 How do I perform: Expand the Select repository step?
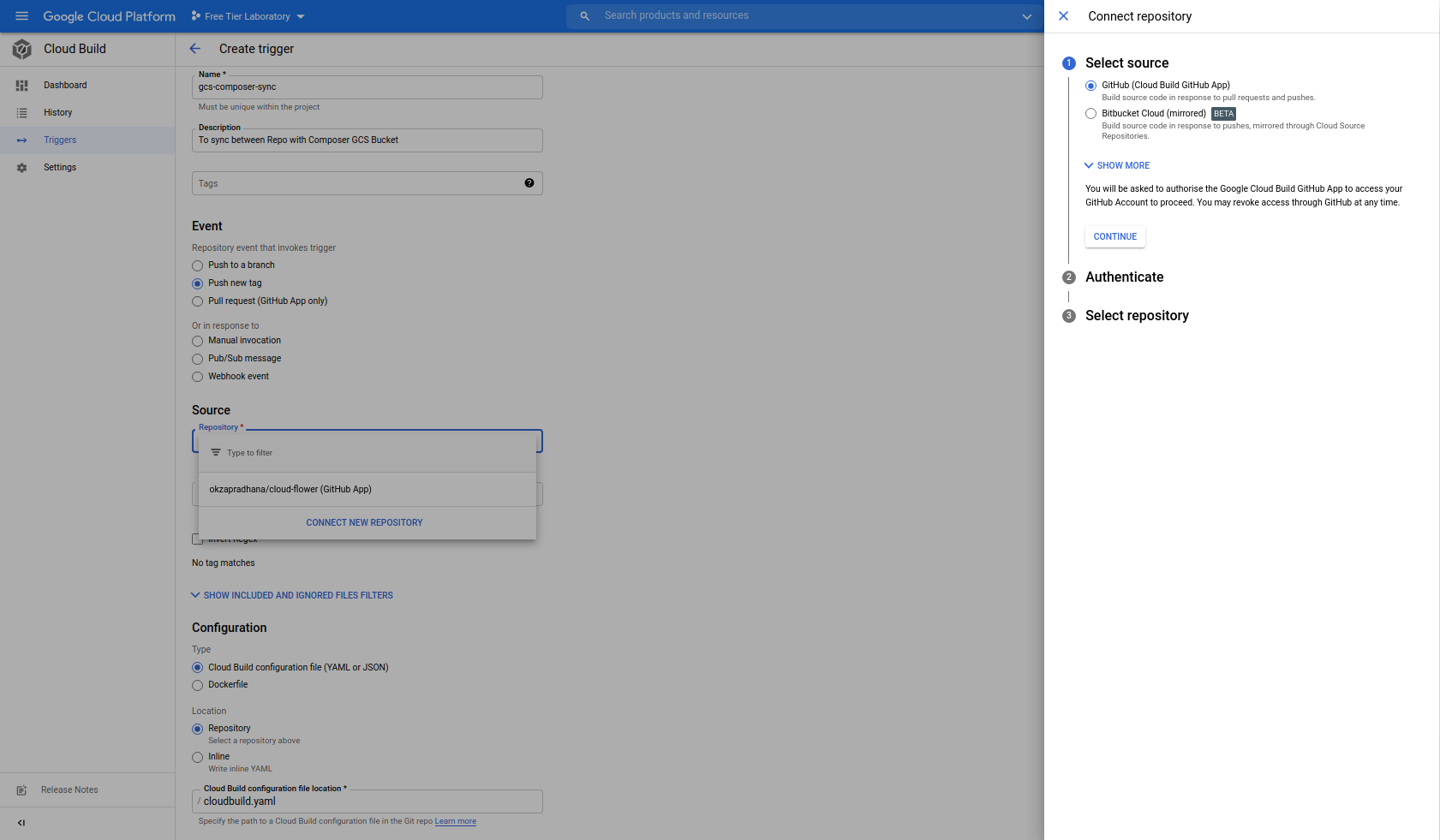(x=1137, y=316)
